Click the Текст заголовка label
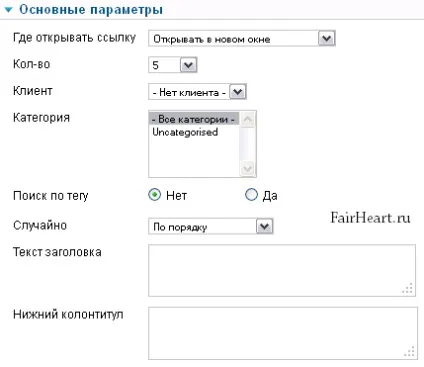 pyautogui.click(x=57, y=252)
